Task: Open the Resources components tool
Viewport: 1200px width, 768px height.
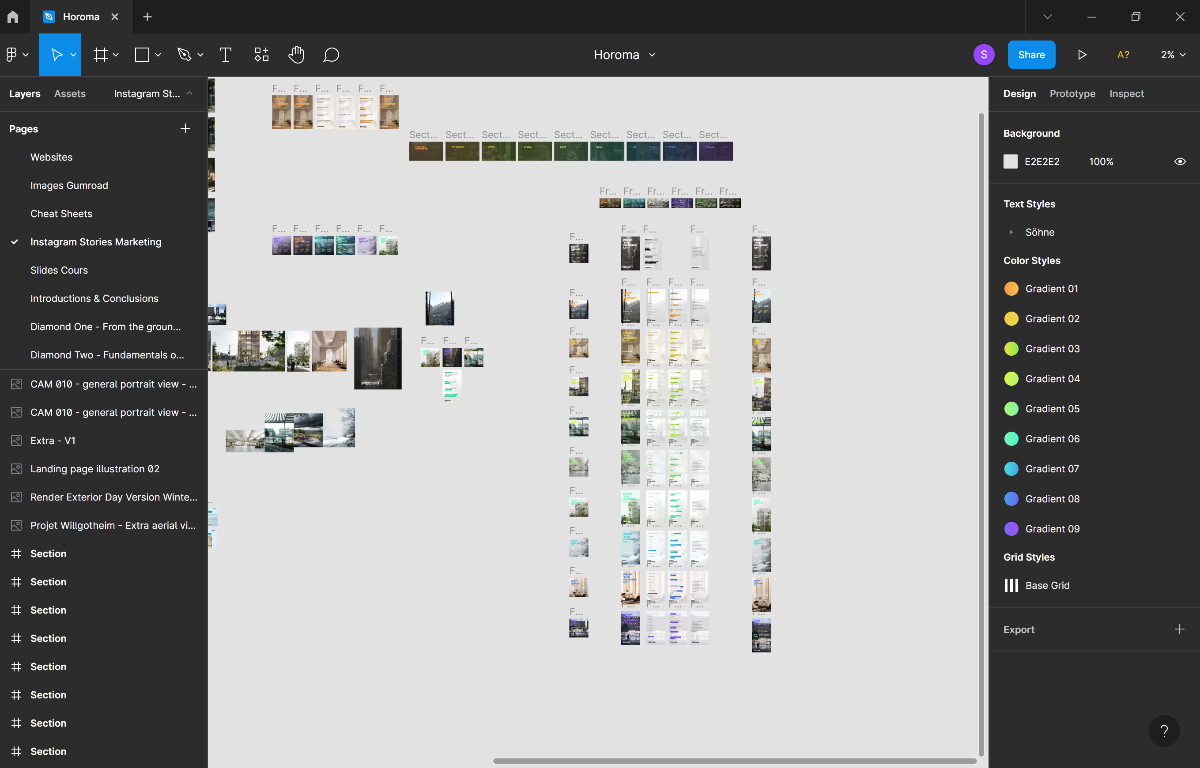Action: click(x=261, y=55)
